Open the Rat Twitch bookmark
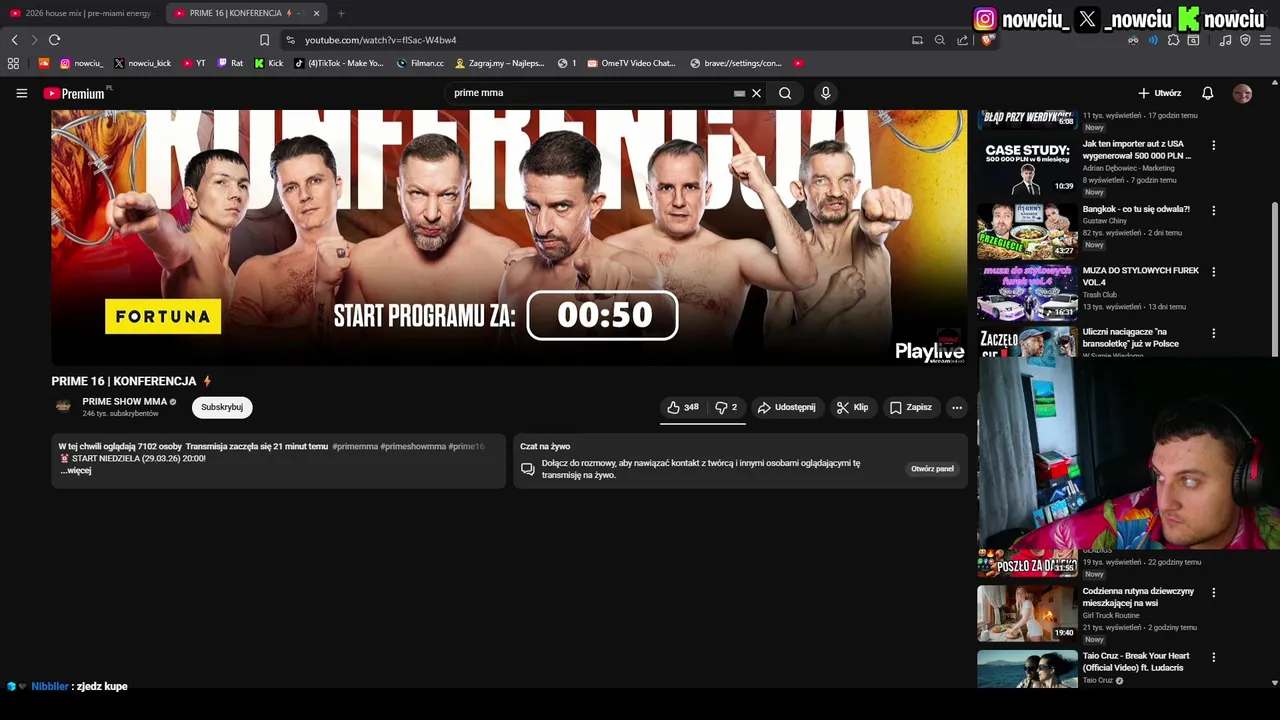Screen dimensions: 1280x720 click(x=230, y=63)
